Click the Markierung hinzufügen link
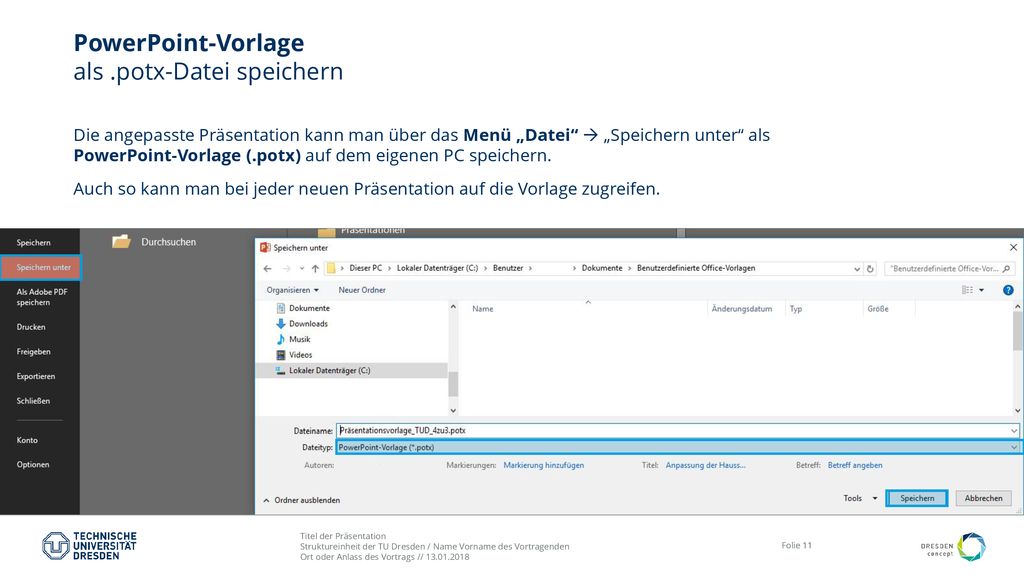 tap(543, 466)
